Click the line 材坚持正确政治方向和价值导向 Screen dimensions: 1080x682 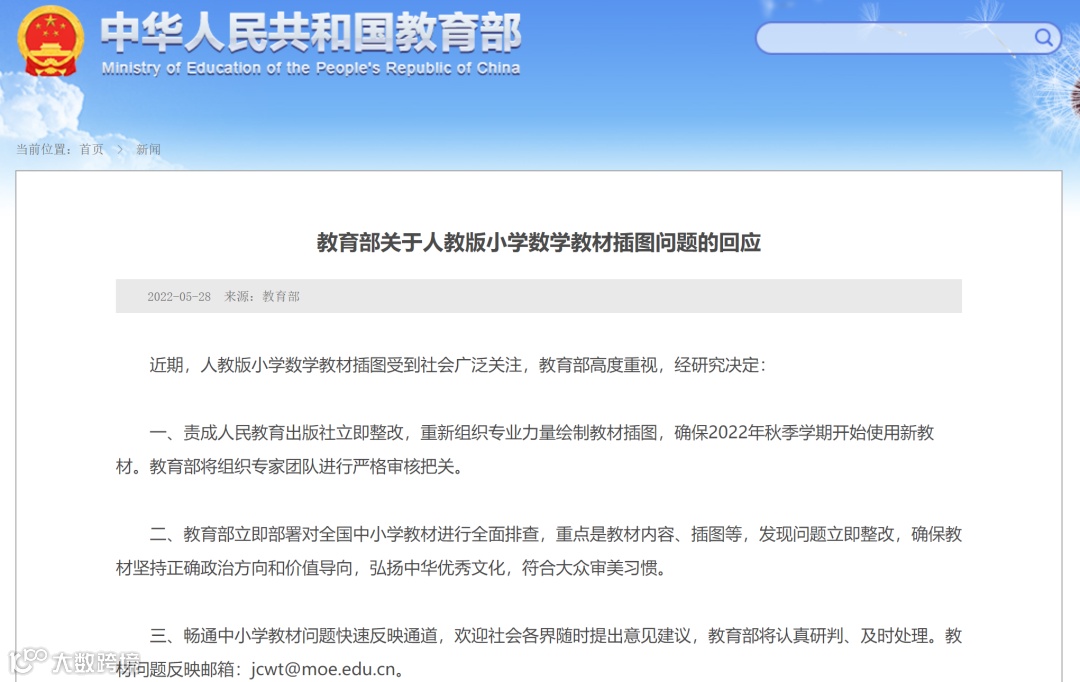coord(391,568)
